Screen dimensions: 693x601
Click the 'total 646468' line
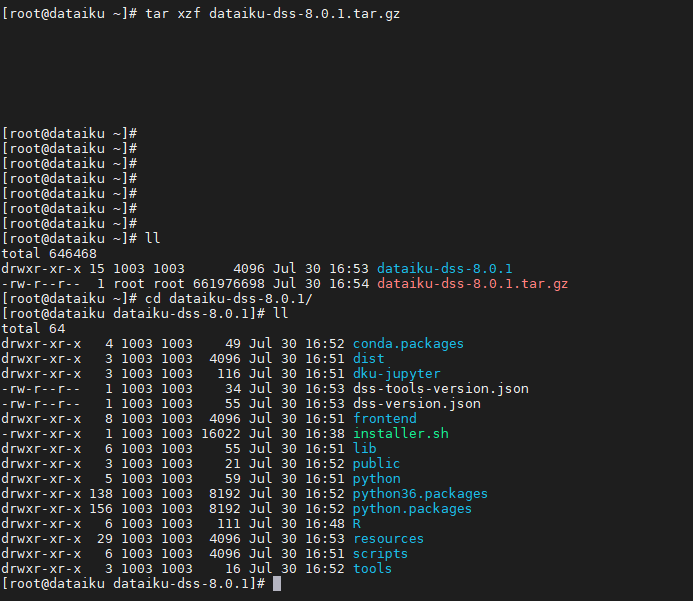[x=49, y=254]
